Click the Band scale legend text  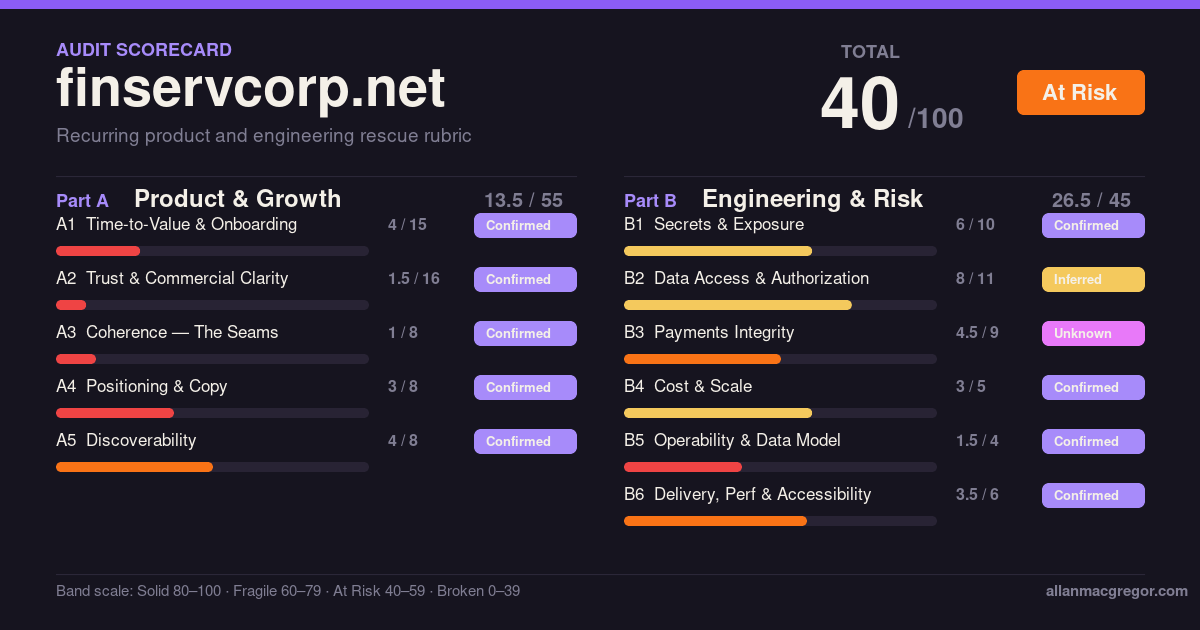click(288, 591)
